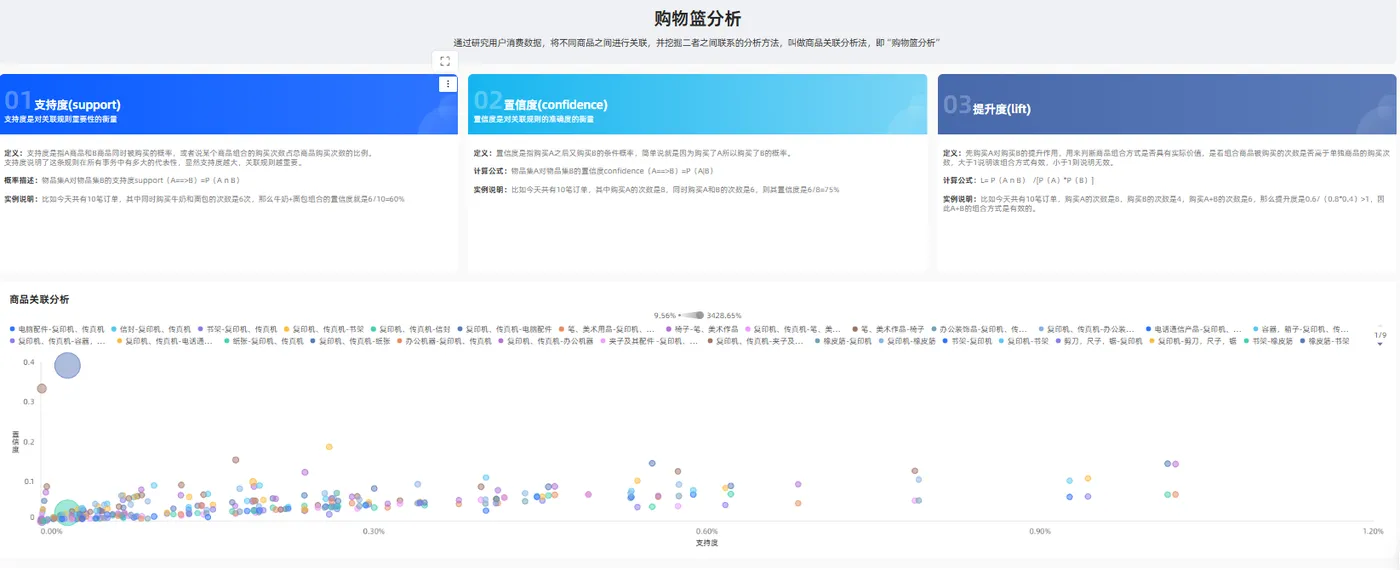Toggle legend entry 复印机、传真机-纸张
Screen dimensions: 1400x570
click(350, 342)
